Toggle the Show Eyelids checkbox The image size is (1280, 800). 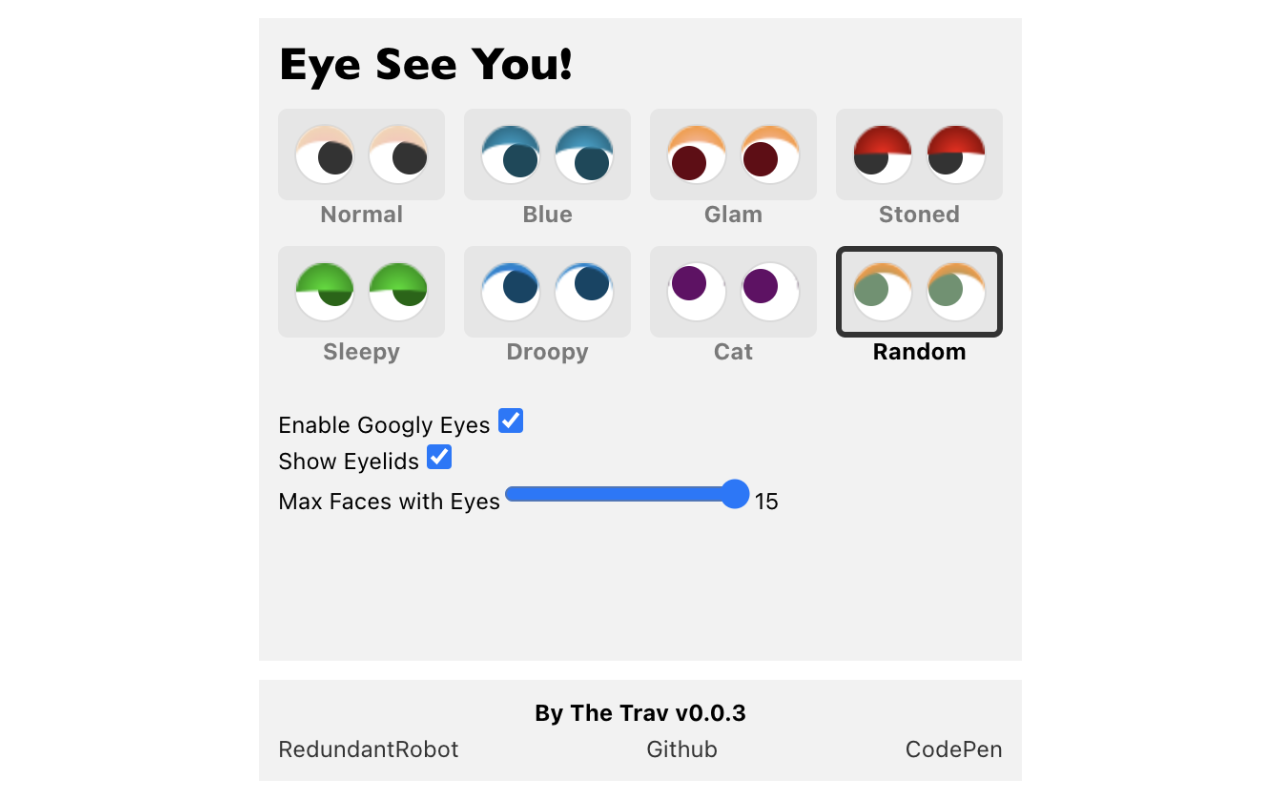pyautogui.click(x=439, y=457)
